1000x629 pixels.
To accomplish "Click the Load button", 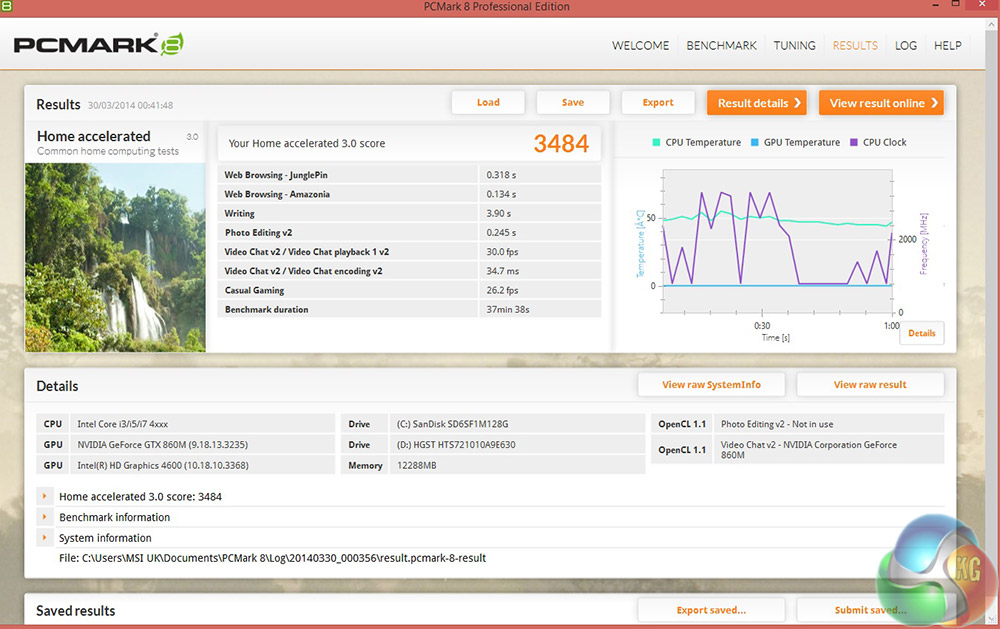I will 488,102.
